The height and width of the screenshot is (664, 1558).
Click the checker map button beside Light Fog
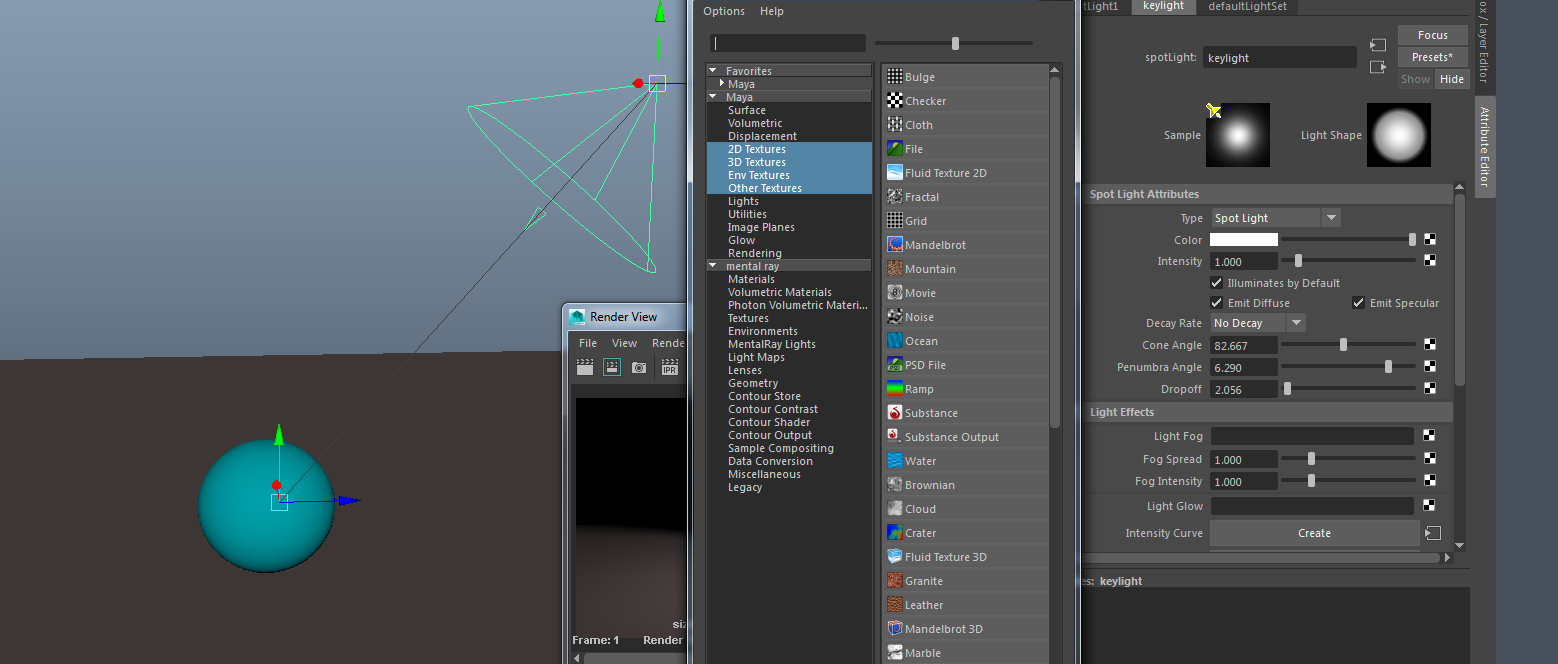click(1430, 436)
